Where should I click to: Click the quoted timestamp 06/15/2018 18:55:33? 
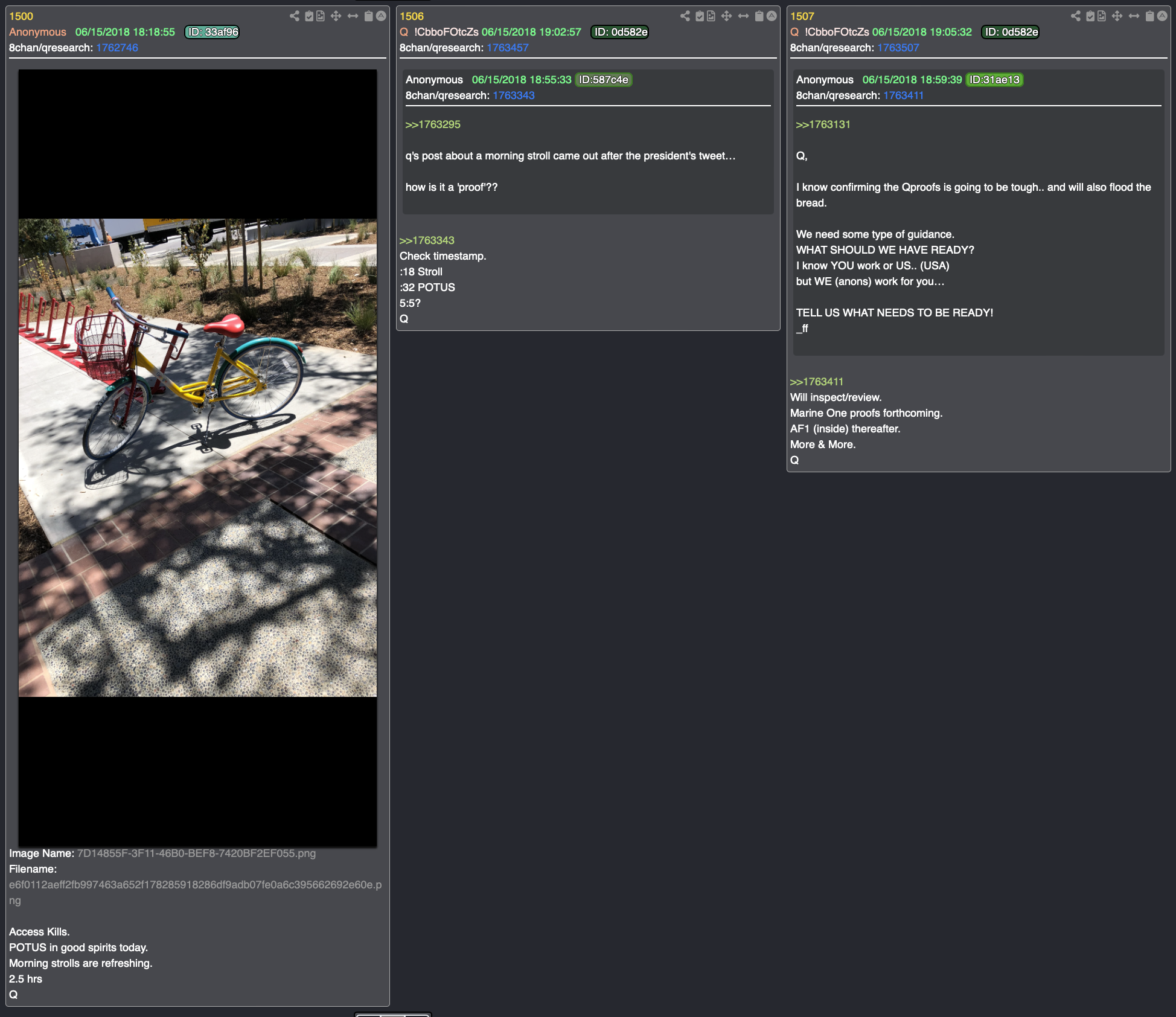coord(522,80)
